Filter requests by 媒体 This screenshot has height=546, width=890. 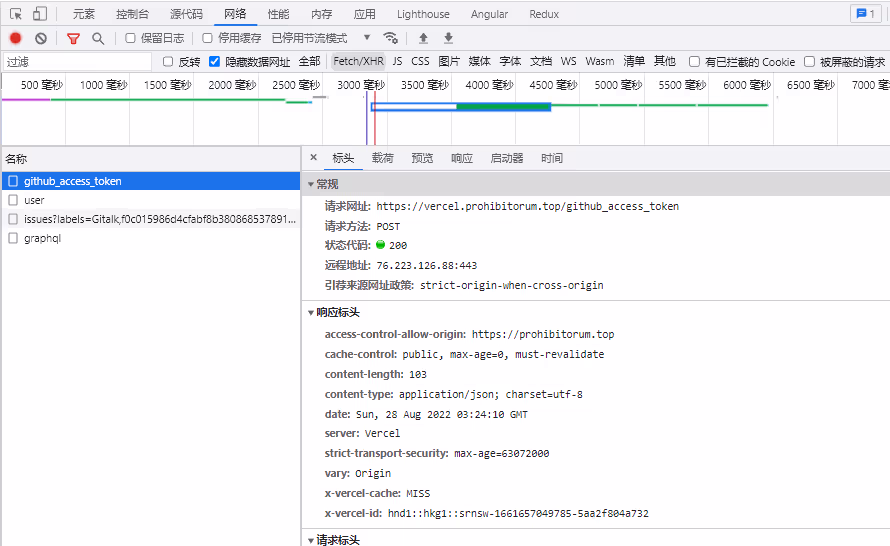[480, 61]
